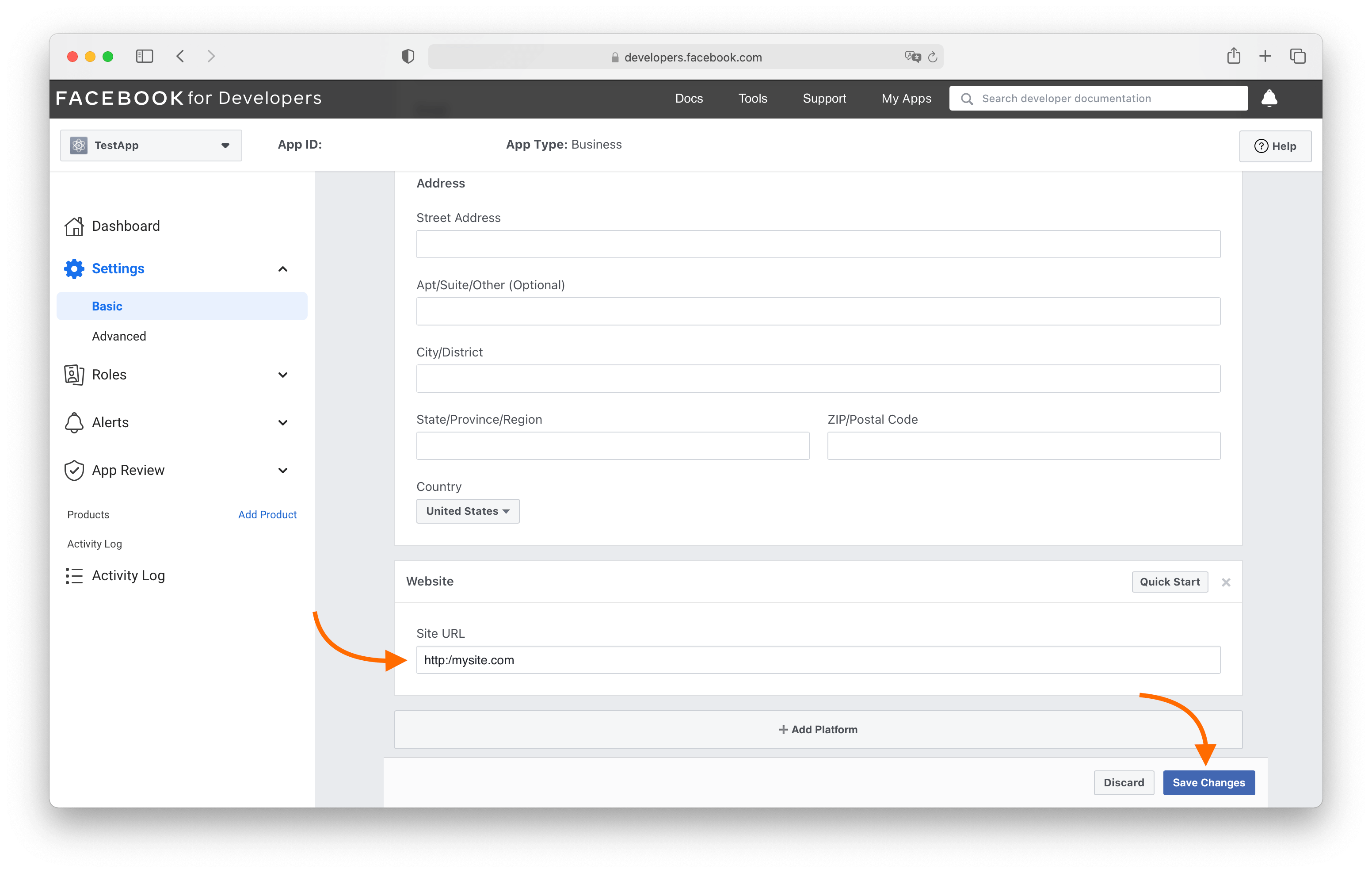Click the translate page icon
Image resolution: width=1372 pixels, height=873 pixels.
[912, 57]
